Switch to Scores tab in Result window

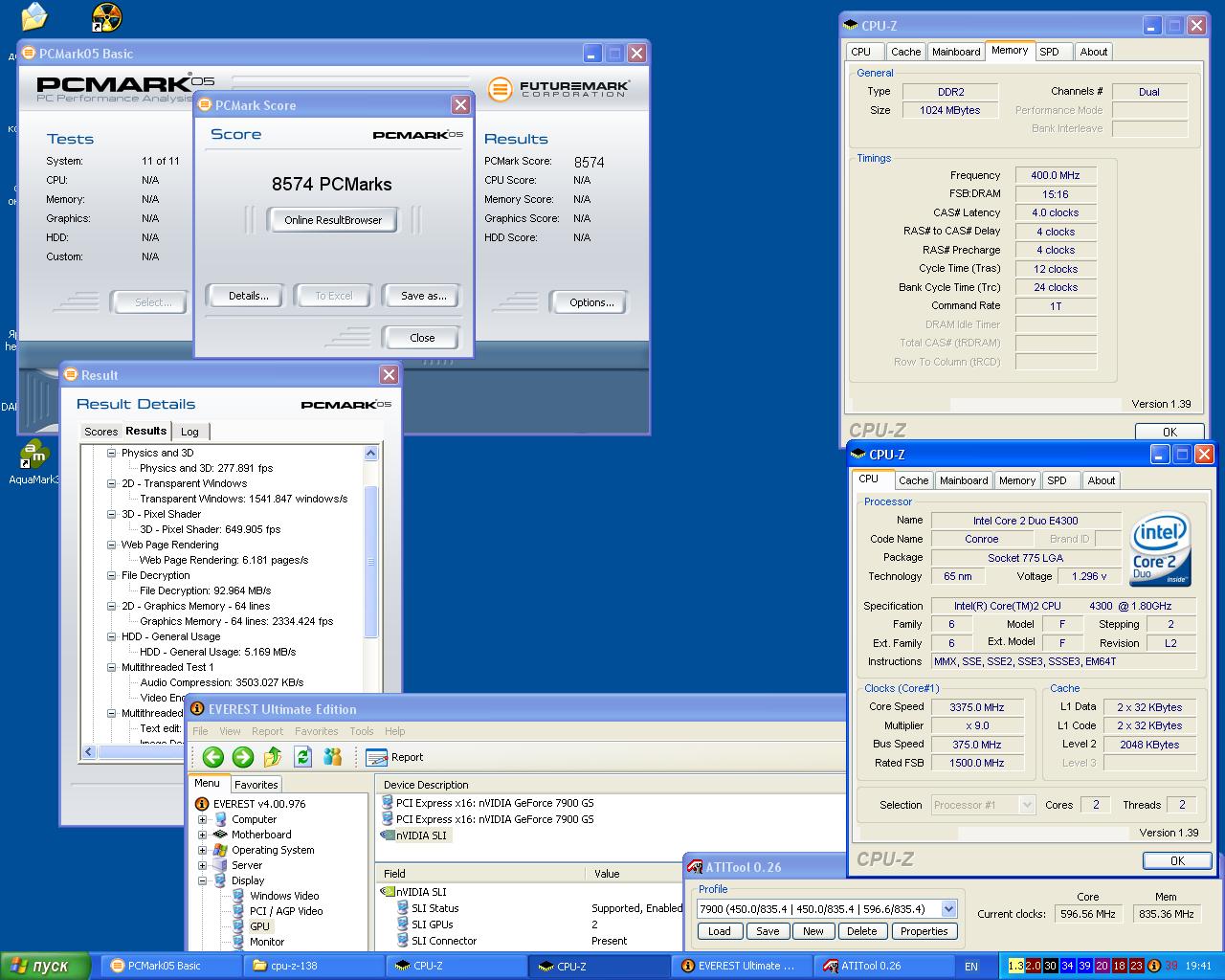click(100, 432)
